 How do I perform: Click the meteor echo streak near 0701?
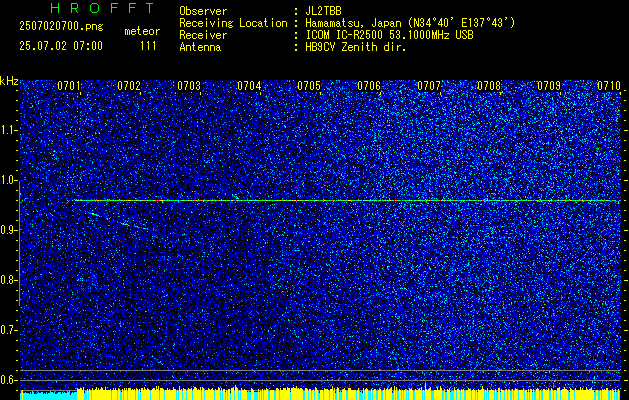(95, 215)
